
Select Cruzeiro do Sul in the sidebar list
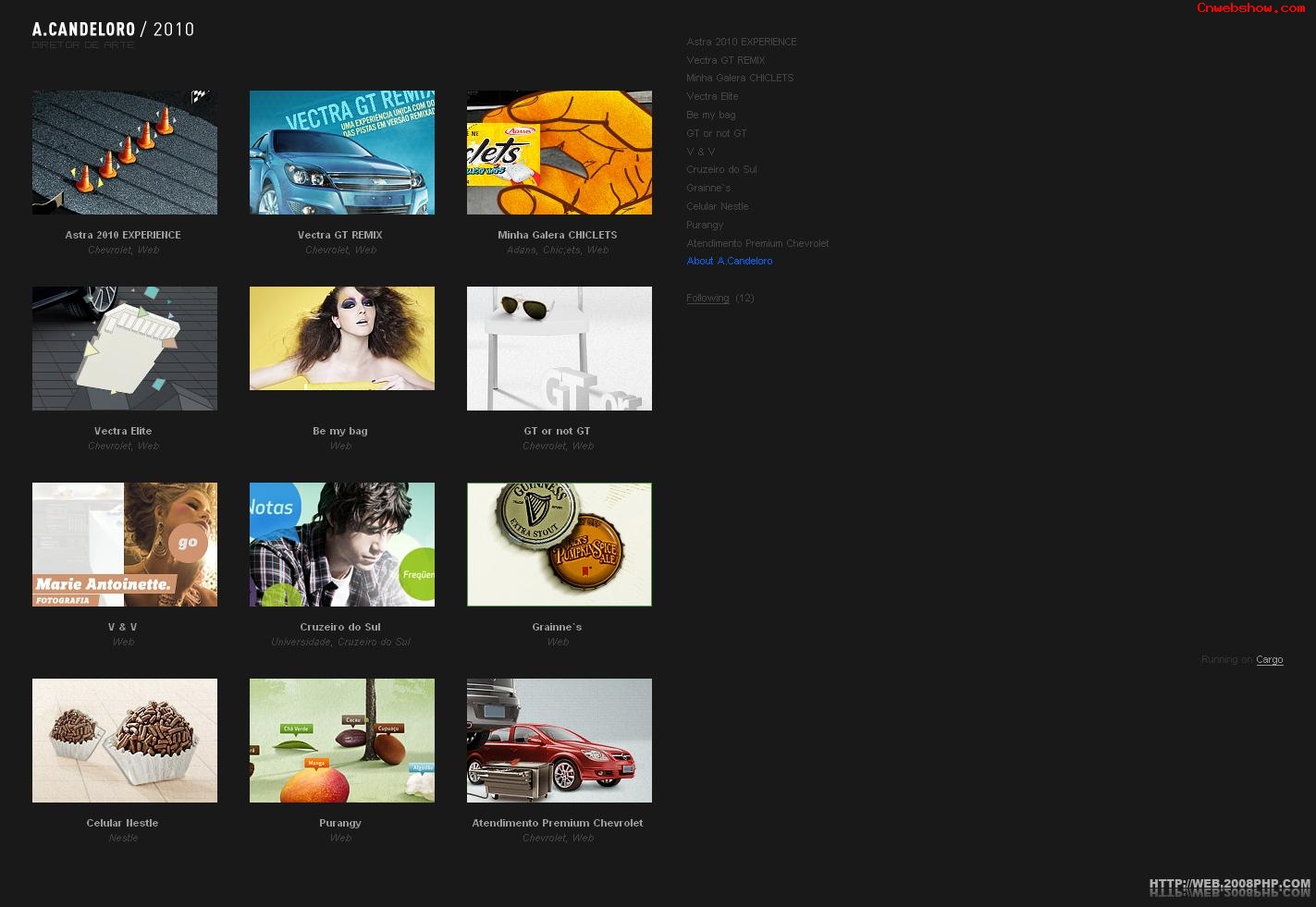[x=721, y=169]
